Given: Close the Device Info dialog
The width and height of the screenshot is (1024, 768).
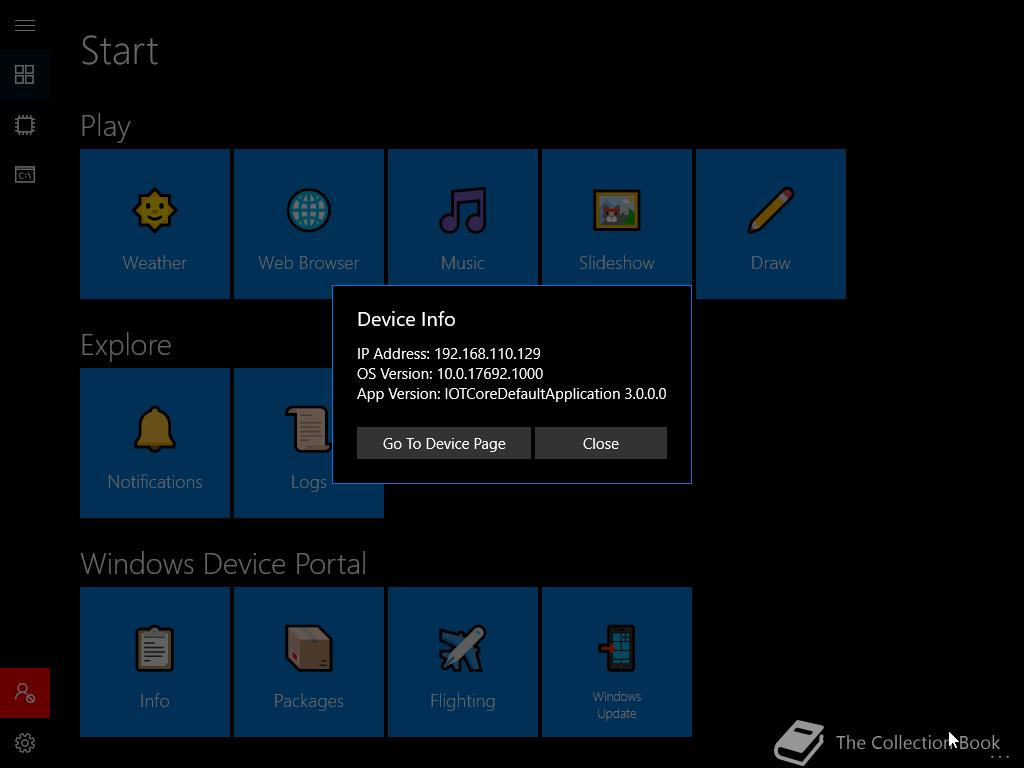Looking at the screenshot, I should click(601, 443).
